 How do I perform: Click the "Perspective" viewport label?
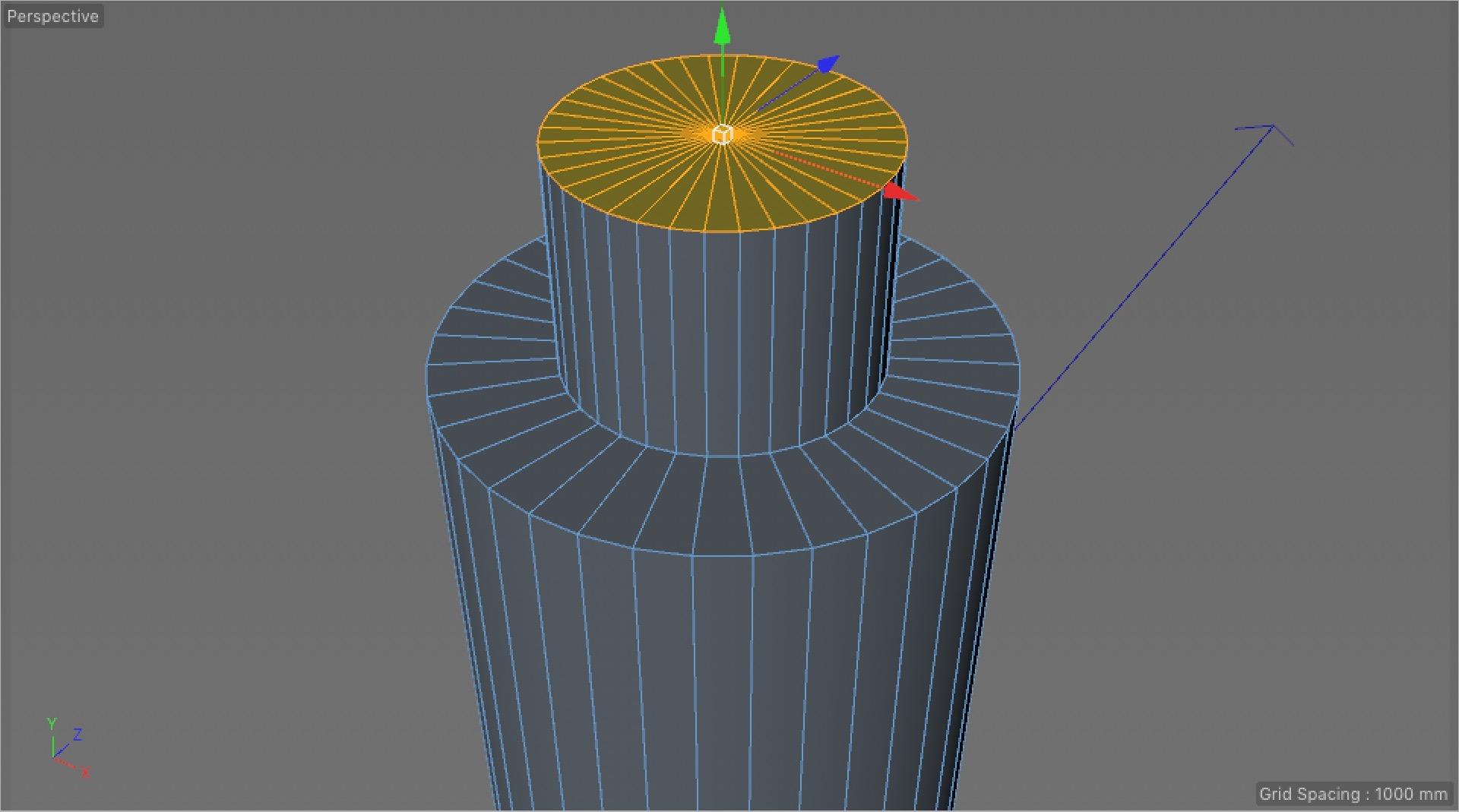point(52,16)
